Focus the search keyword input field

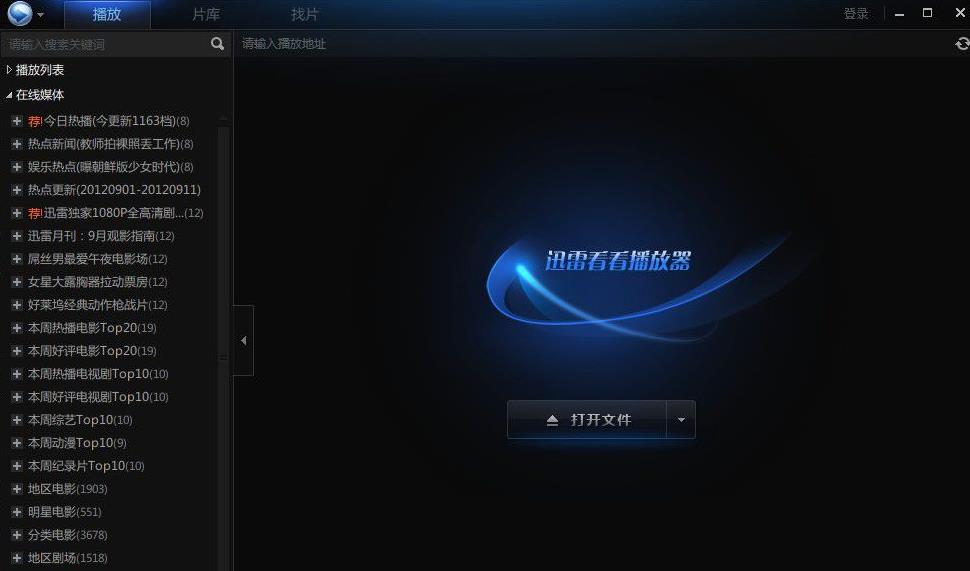105,44
